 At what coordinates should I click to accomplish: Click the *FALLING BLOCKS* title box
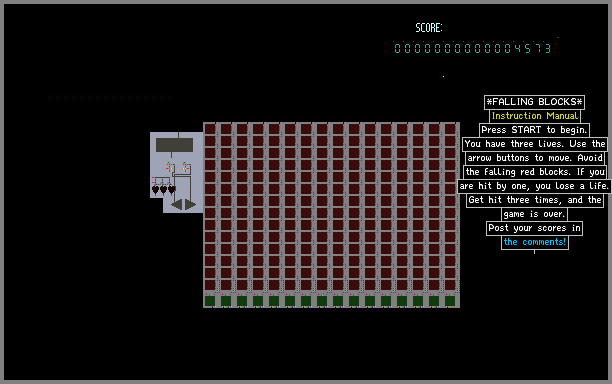pyautogui.click(x=534, y=102)
